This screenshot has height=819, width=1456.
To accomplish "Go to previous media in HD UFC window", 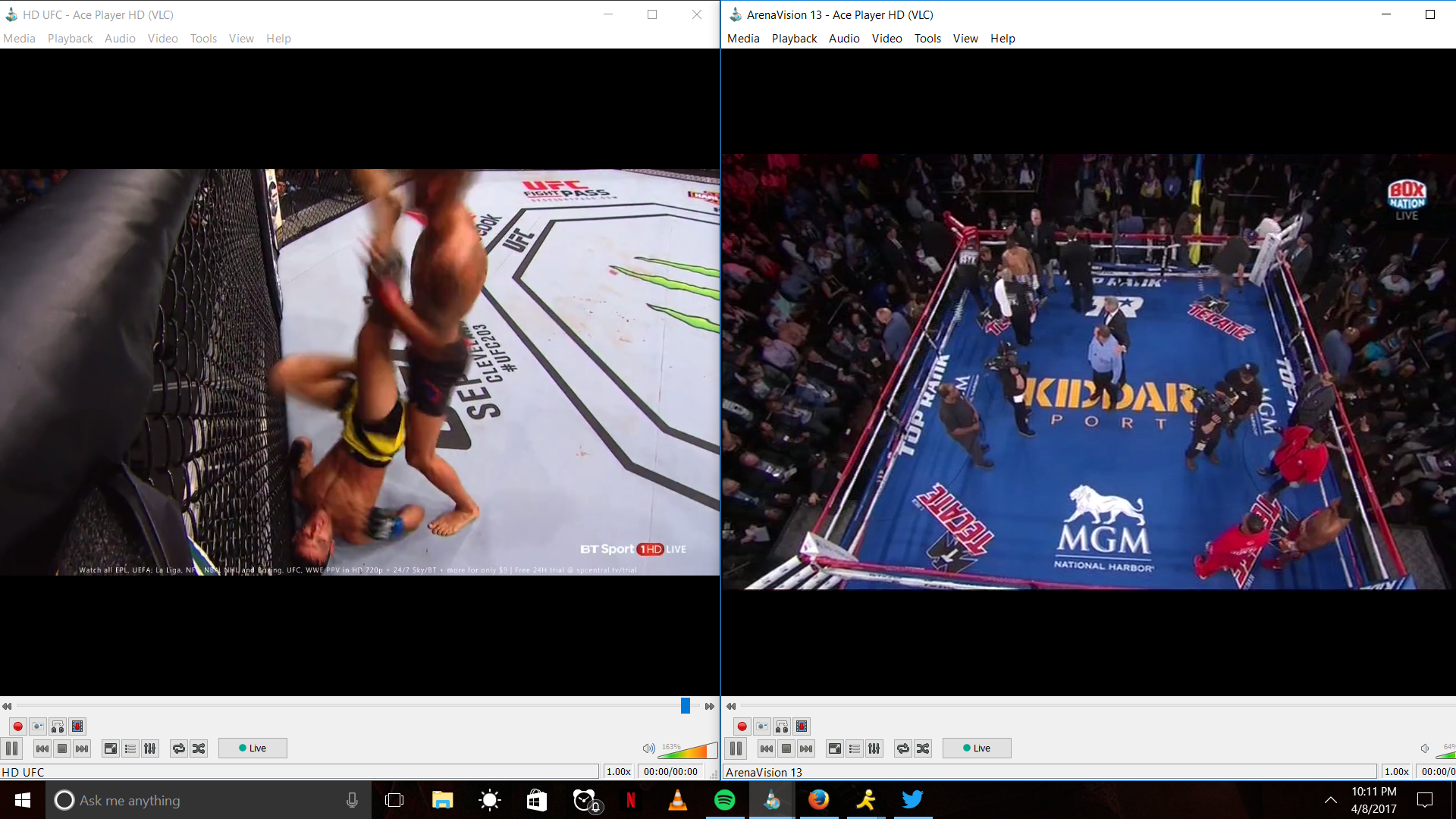I will pos(42,748).
